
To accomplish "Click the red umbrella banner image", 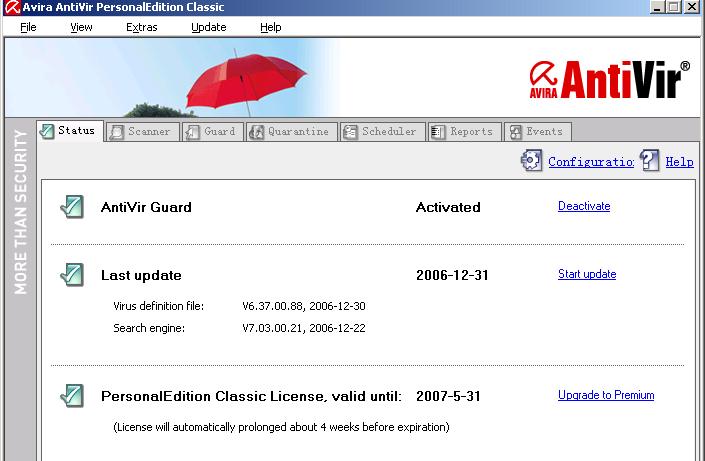I will (246, 83).
